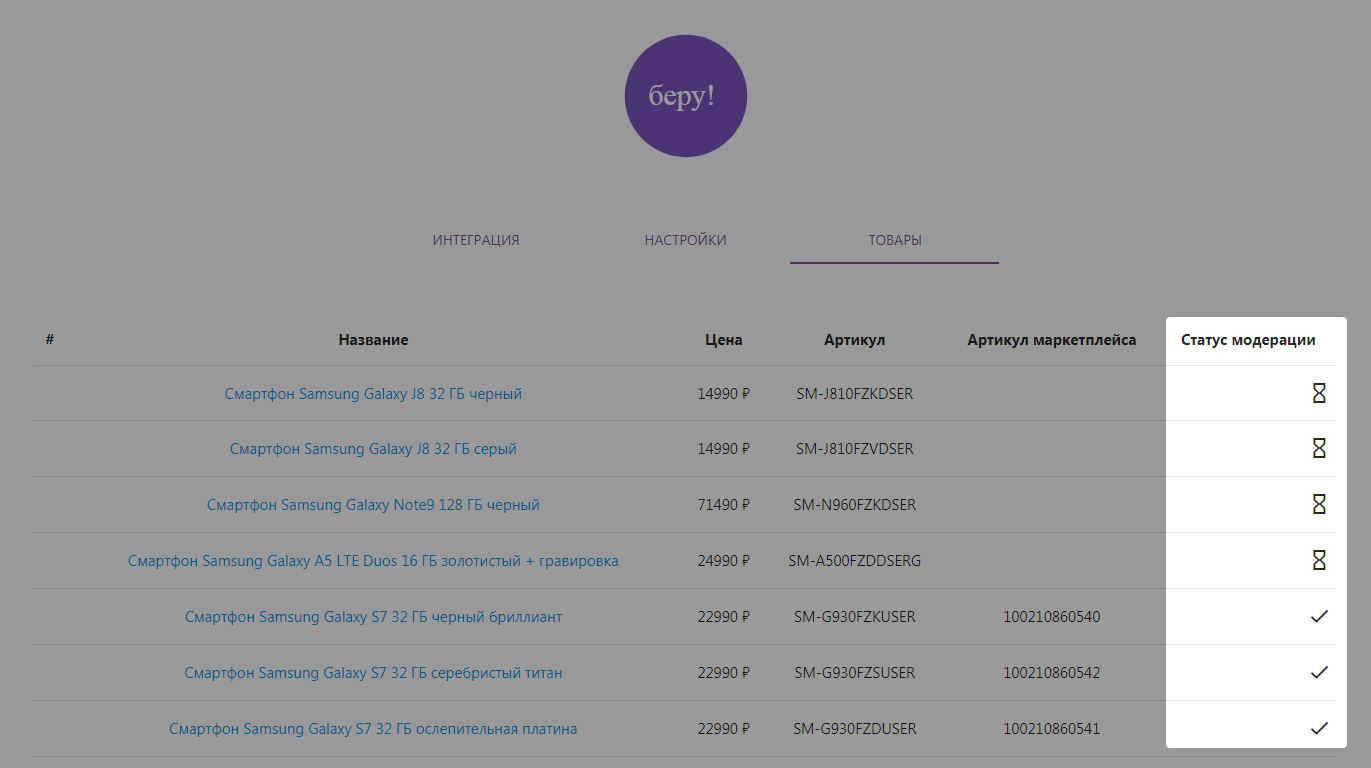Switch to the НАСТРОЙКИ tab
The height and width of the screenshot is (768, 1371).
tap(685, 240)
